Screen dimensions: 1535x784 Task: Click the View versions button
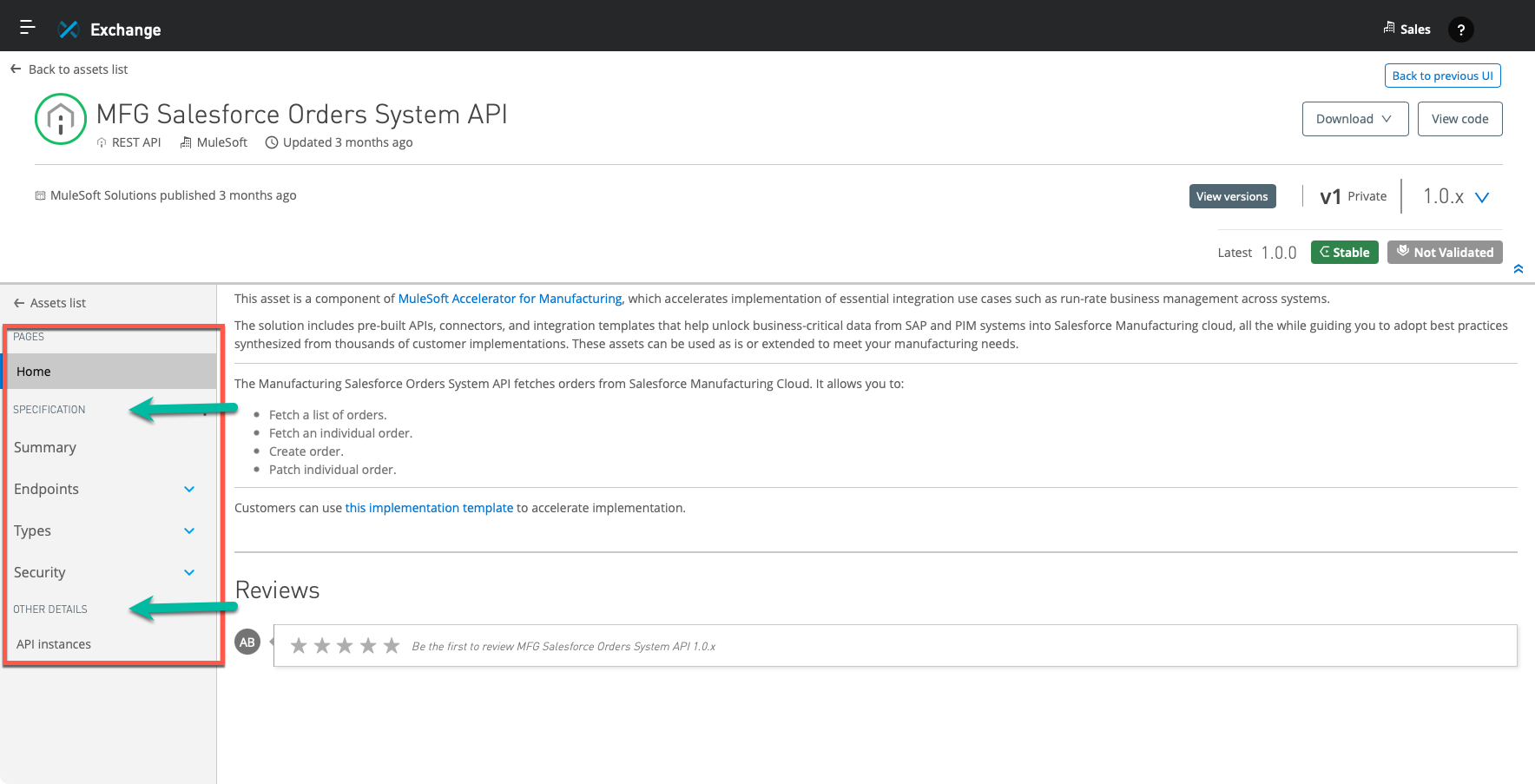pos(1232,196)
